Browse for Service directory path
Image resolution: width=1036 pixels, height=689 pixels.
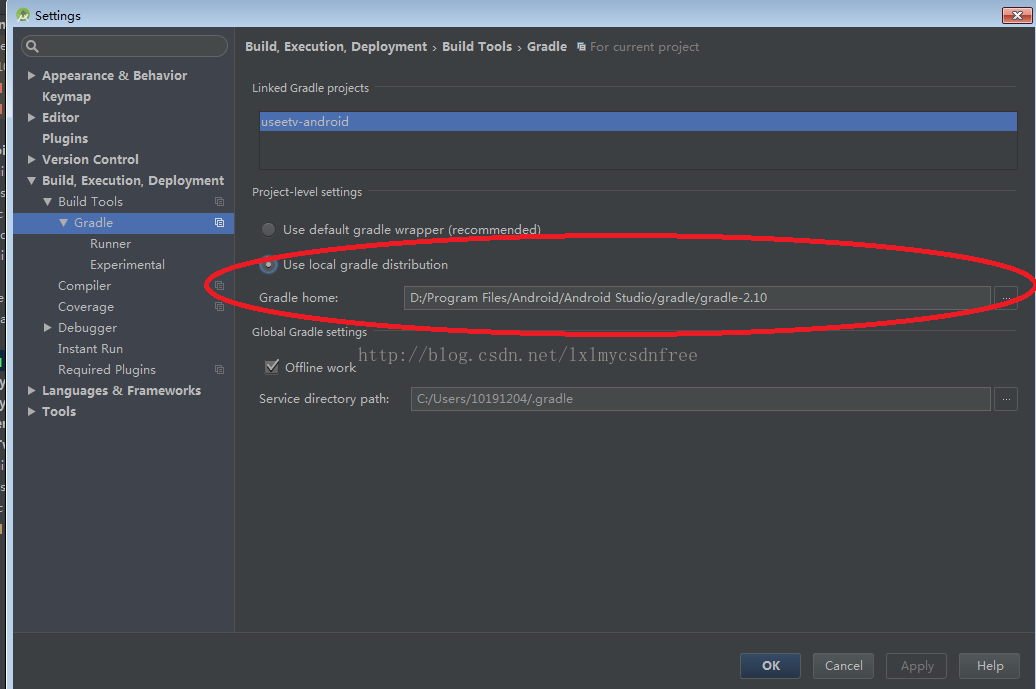(x=1006, y=399)
